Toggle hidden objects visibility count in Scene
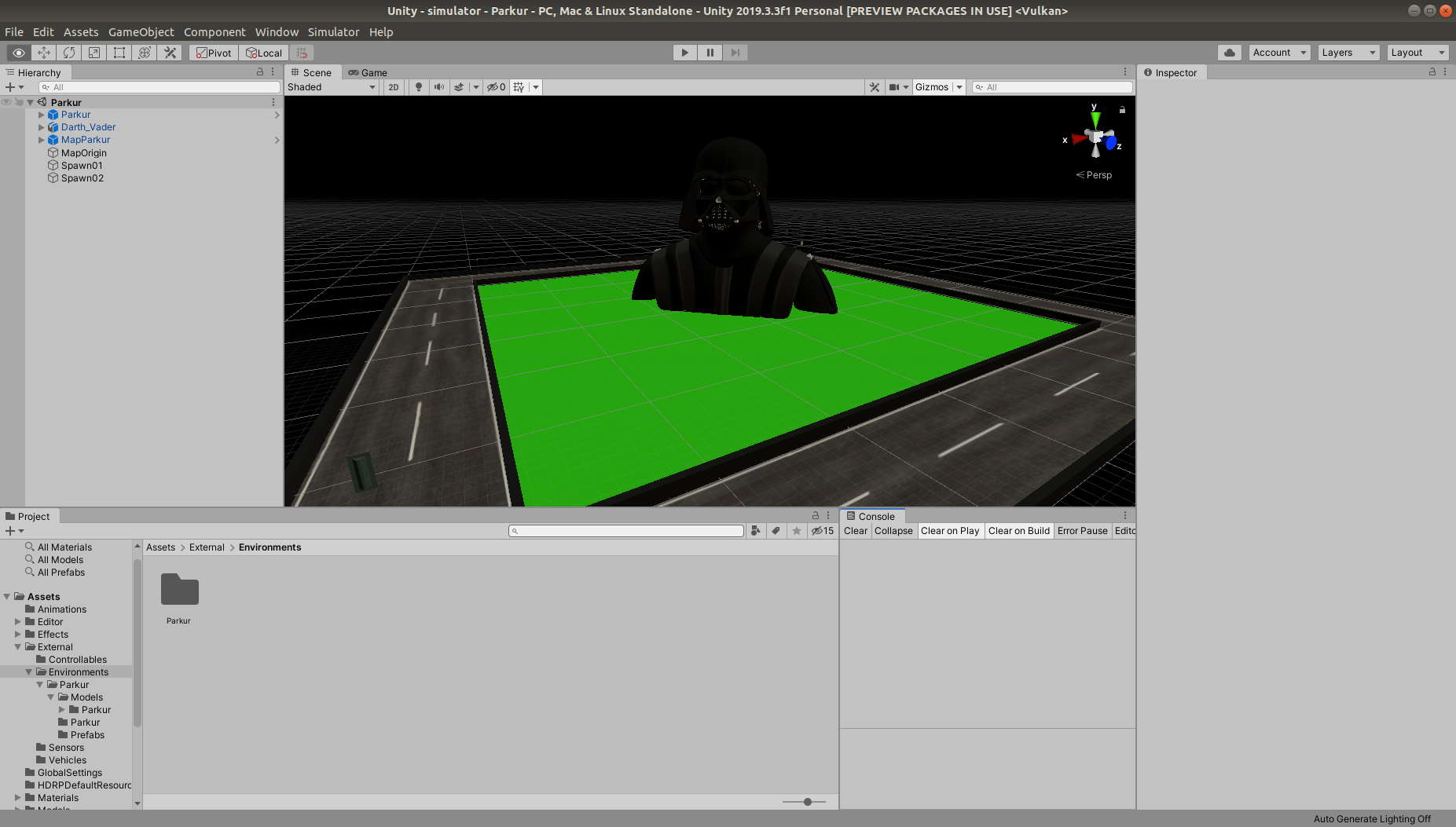The height and width of the screenshot is (827, 1456). point(497,87)
